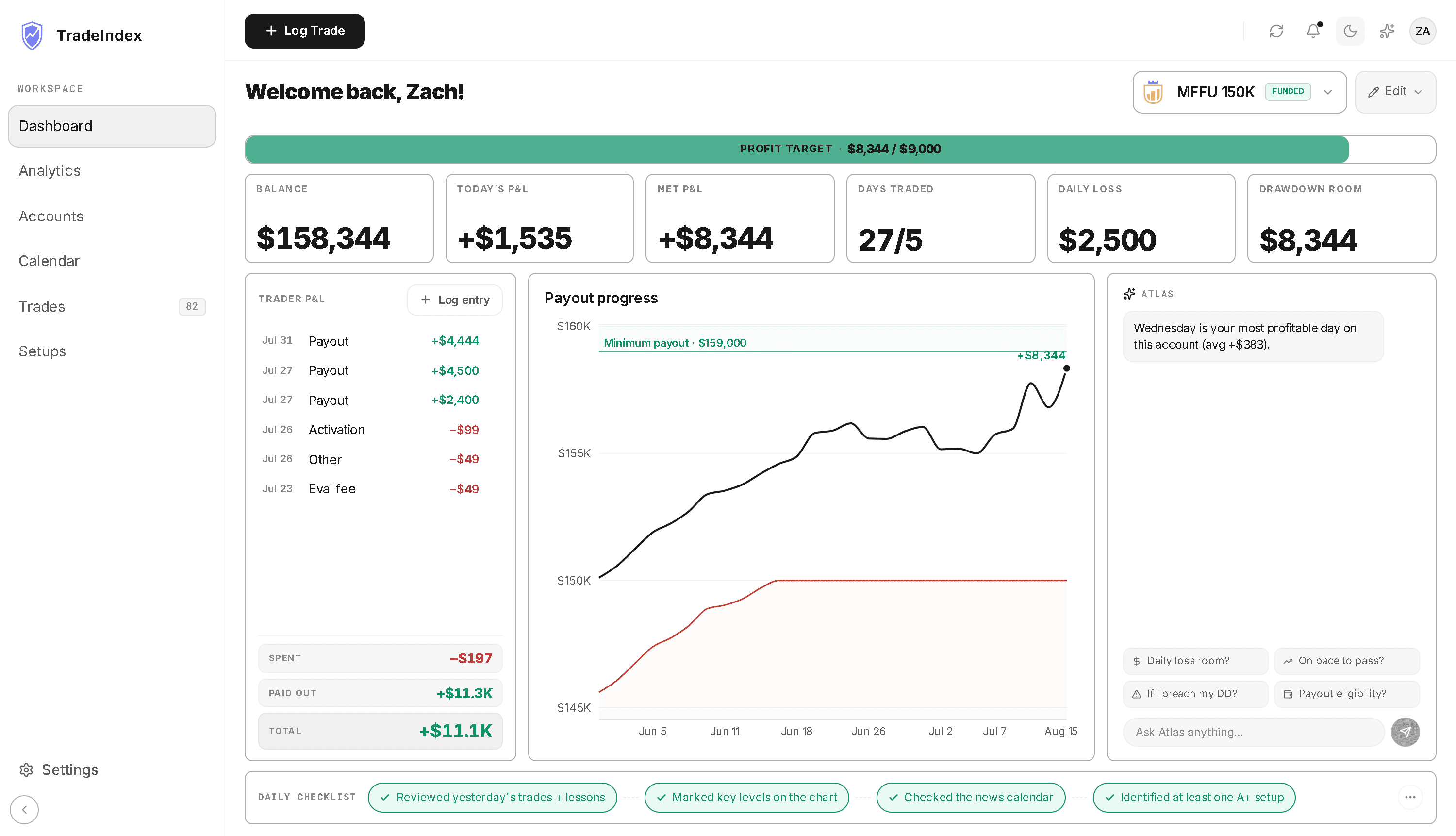
Task: Click Paid Out +$11.3K summary
Action: (380, 693)
